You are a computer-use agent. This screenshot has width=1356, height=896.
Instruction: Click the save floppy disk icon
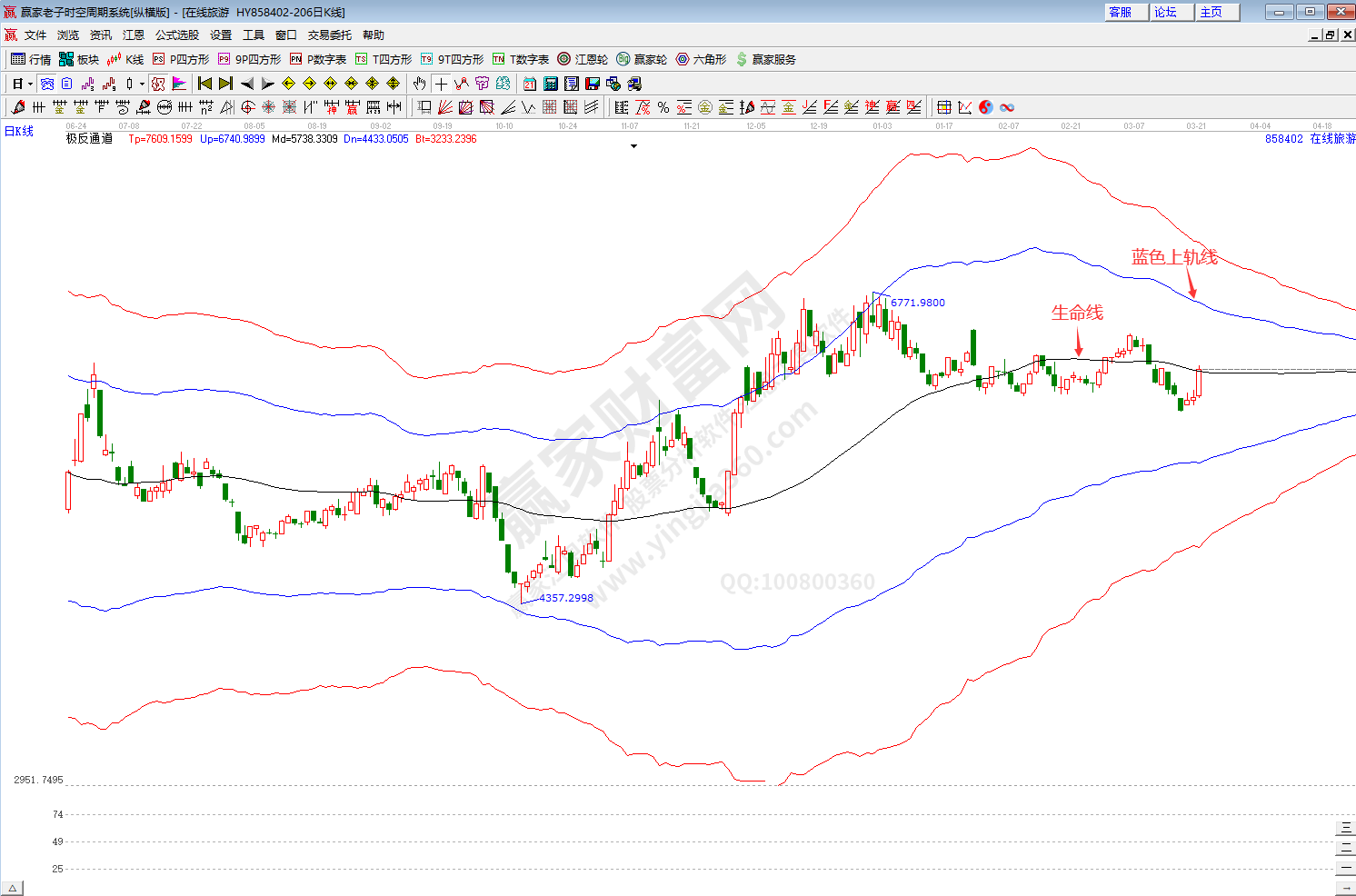click(593, 84)
